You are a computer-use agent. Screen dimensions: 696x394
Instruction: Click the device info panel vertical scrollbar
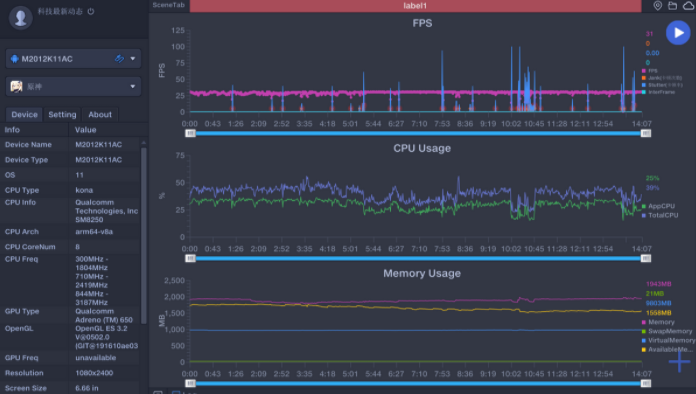pos(143,235)
